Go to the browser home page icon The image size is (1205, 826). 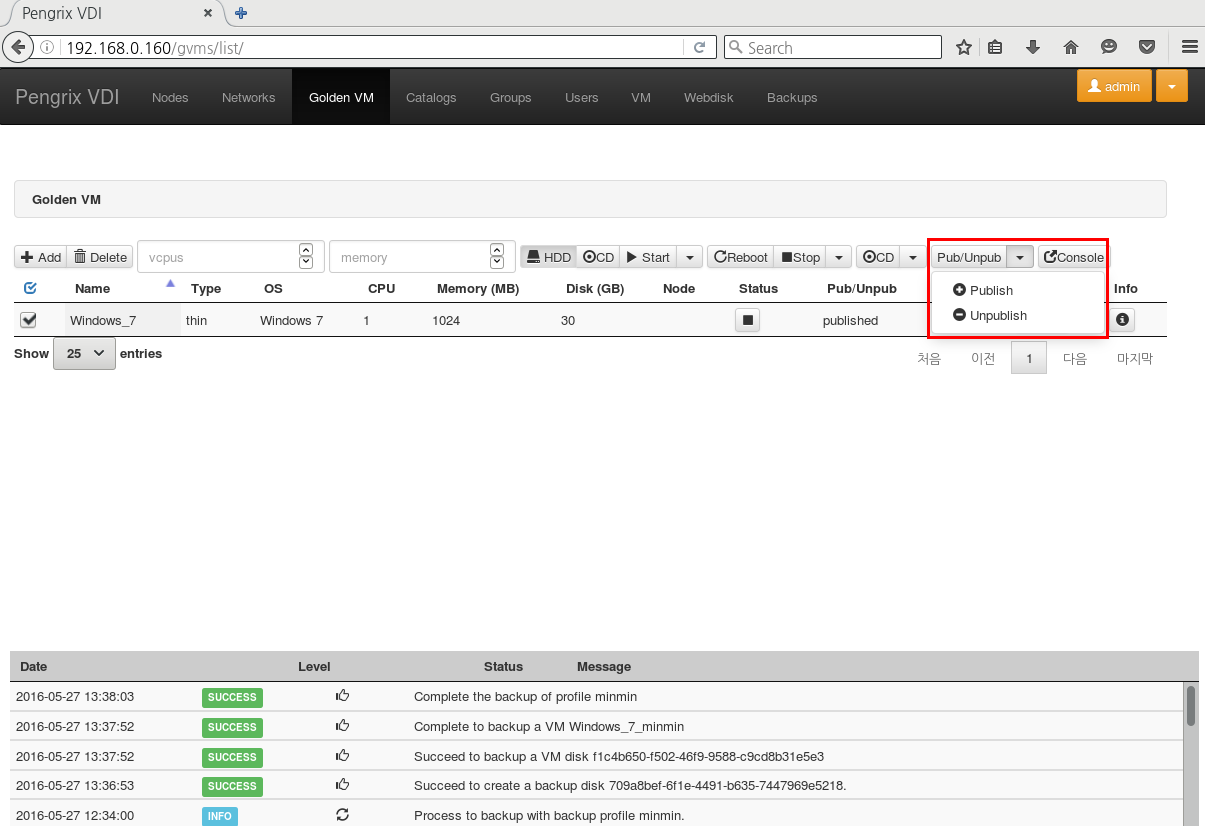tap(1071, 47)
